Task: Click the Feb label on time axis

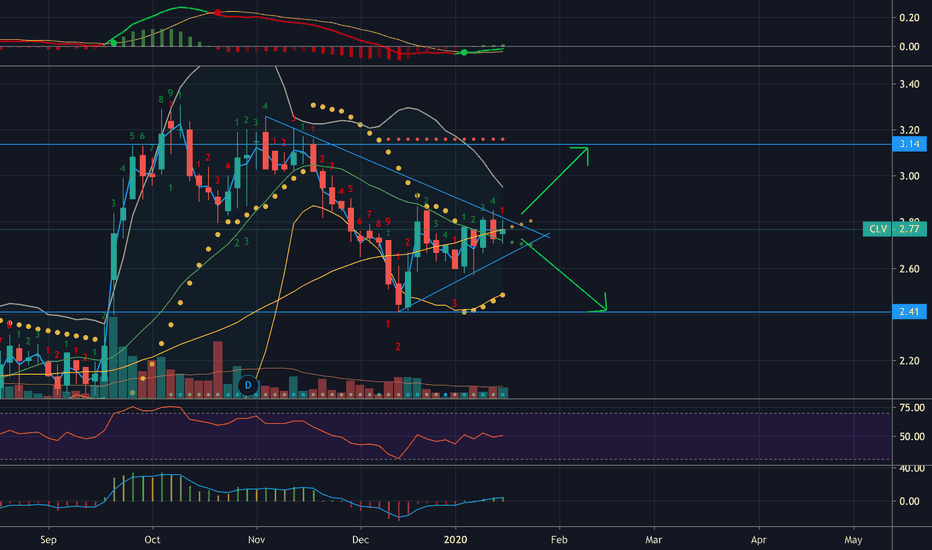Action: (559, 540)
